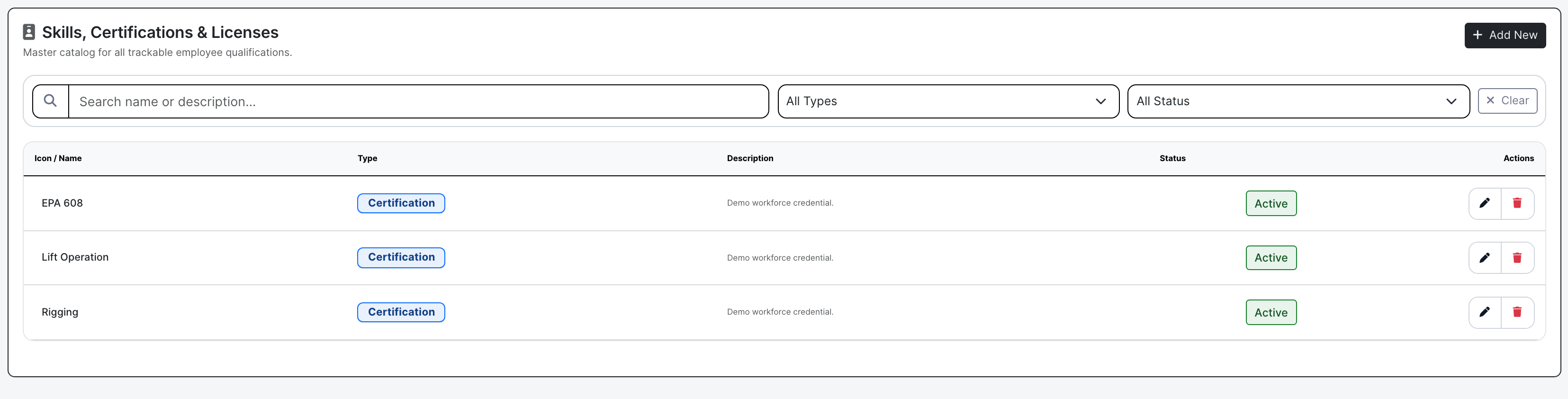Click the Skills, Certifications & Licenses heading
1568x399 pixels.
(160, 32)
